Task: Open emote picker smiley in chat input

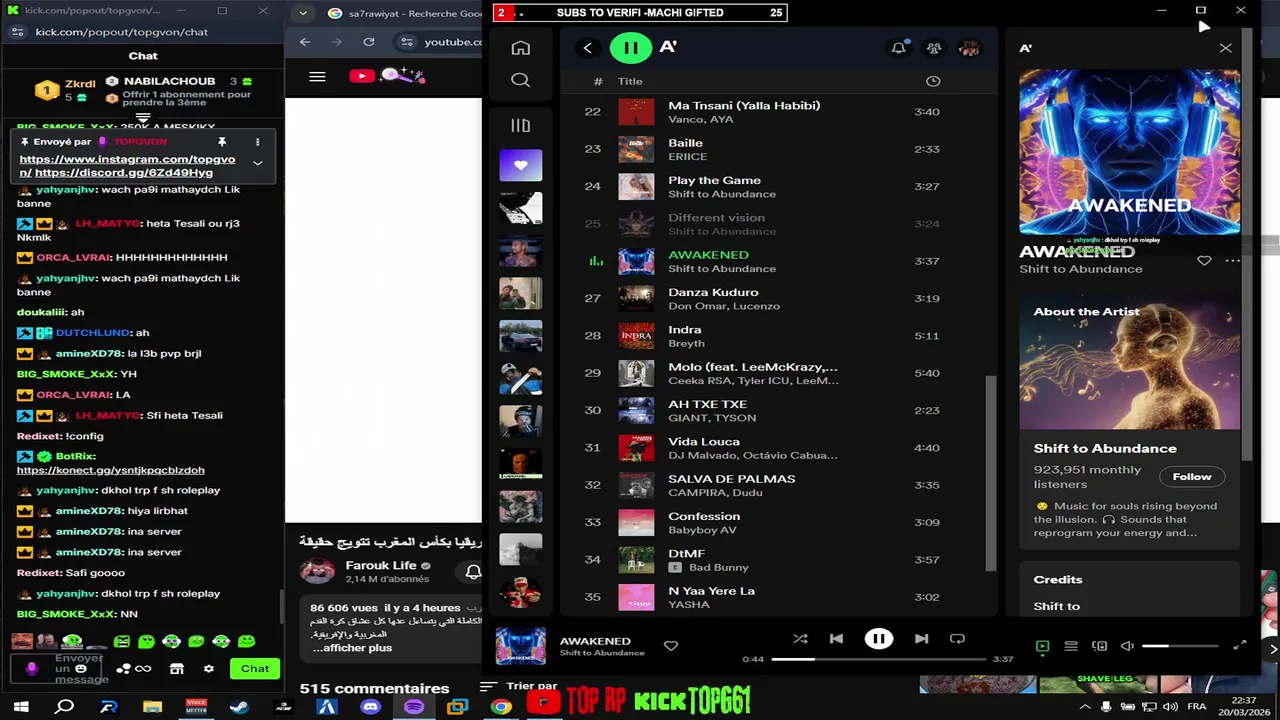Action: (81, 669)
